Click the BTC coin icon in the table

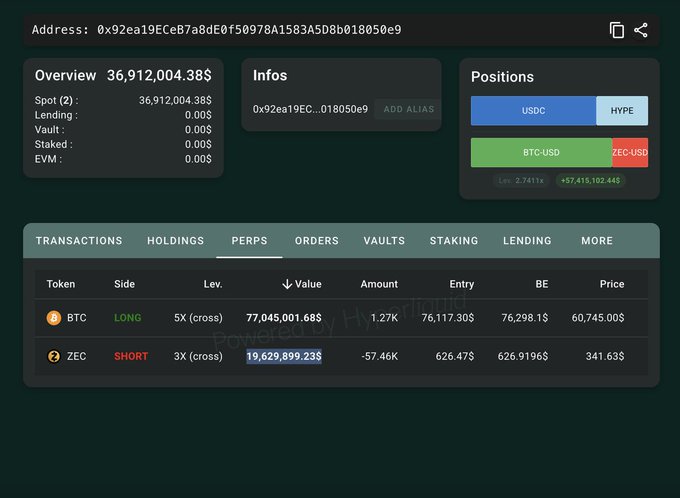(x=54, y=318)
